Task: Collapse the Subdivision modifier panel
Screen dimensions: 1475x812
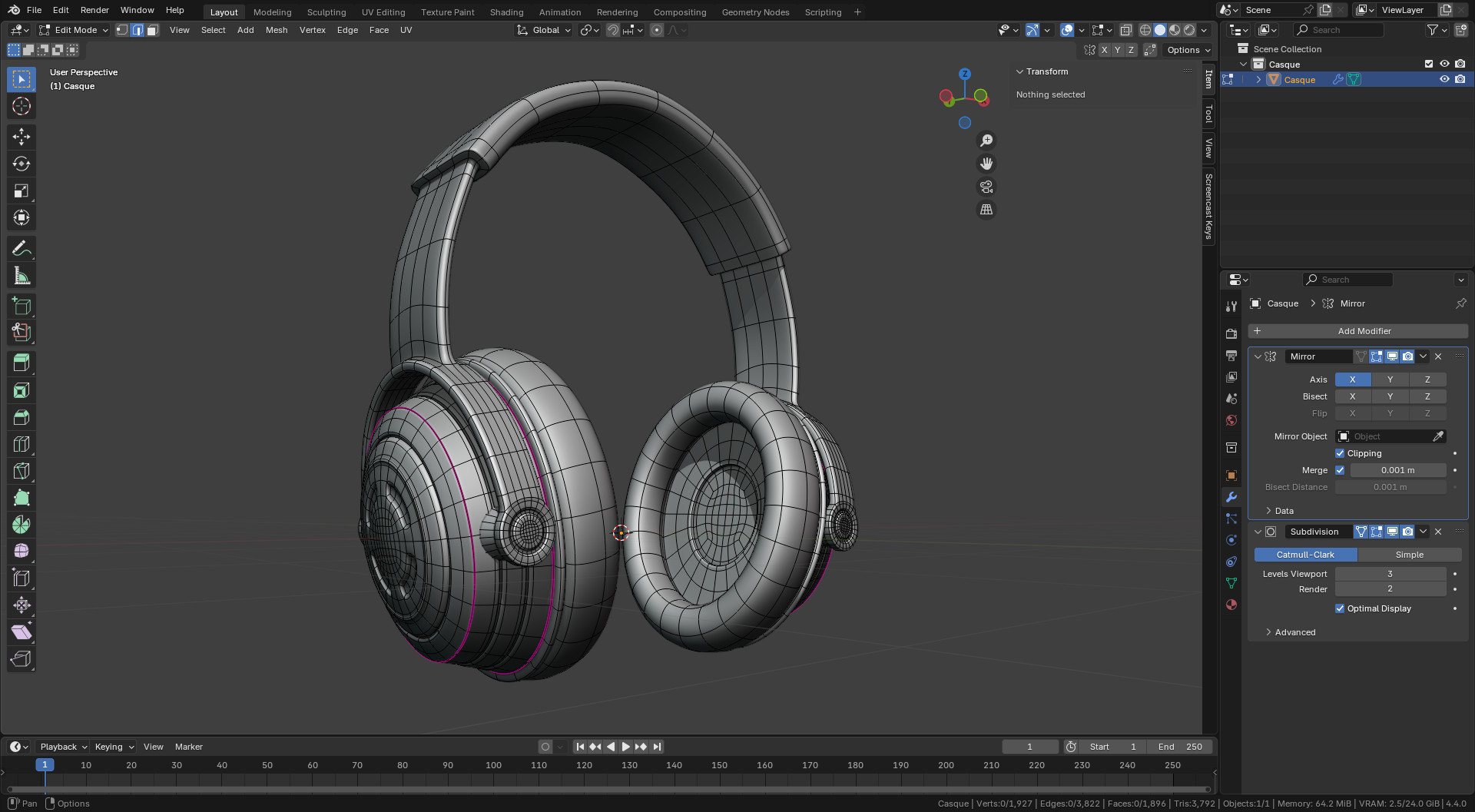Action: point(1258,532)
